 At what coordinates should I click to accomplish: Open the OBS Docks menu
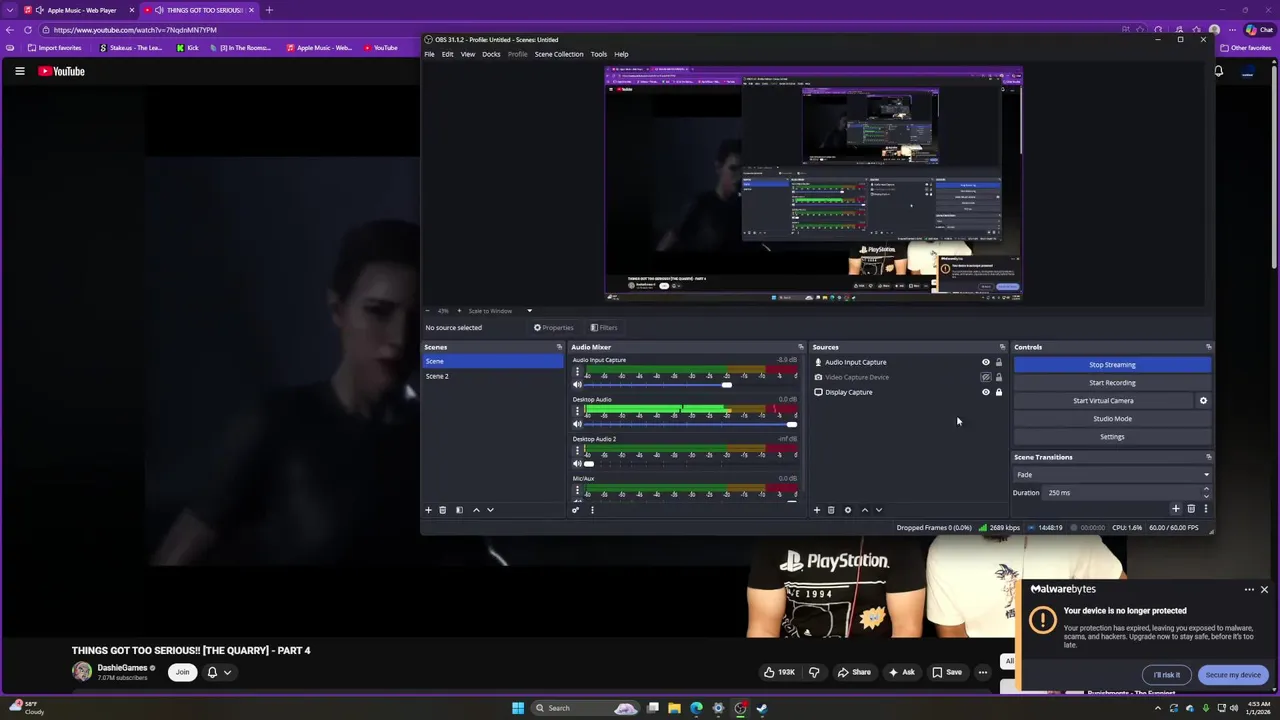[491, 54]
